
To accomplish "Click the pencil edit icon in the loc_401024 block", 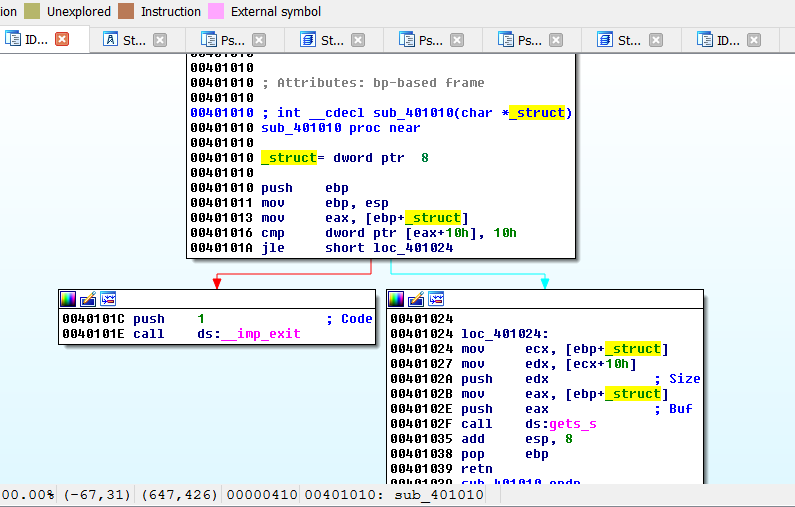I will tap(416, 299).
